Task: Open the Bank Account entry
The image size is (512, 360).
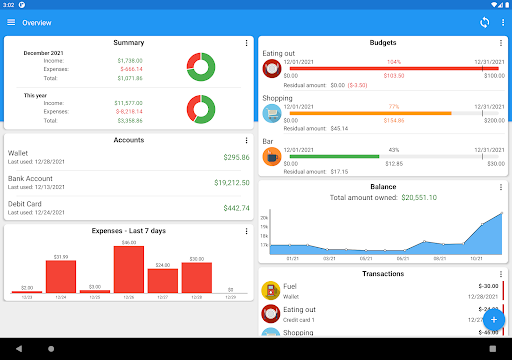Action: tap(129, 183)
